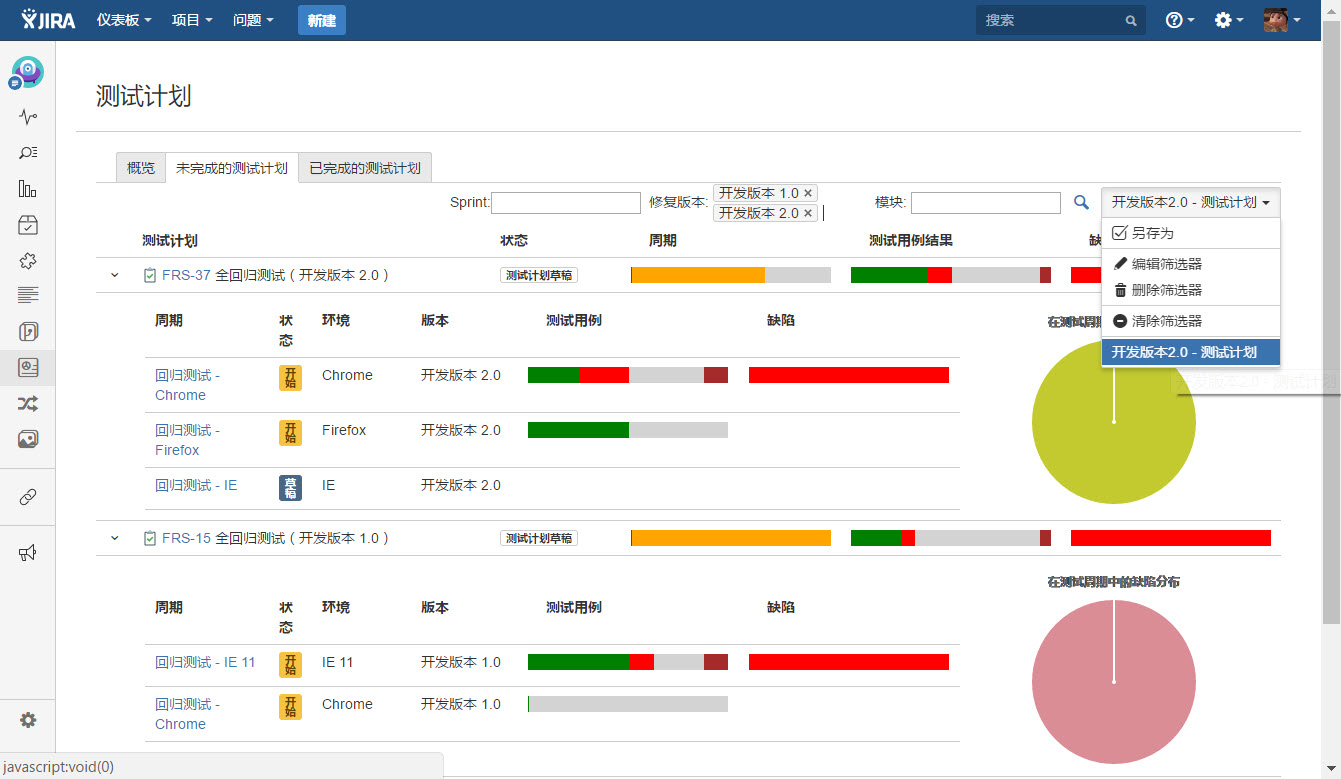The height and width of the screenshot is (779, 1341).
Task: Toggle the 另存为 checkbox option
Action: click(x=1119, y=233)
